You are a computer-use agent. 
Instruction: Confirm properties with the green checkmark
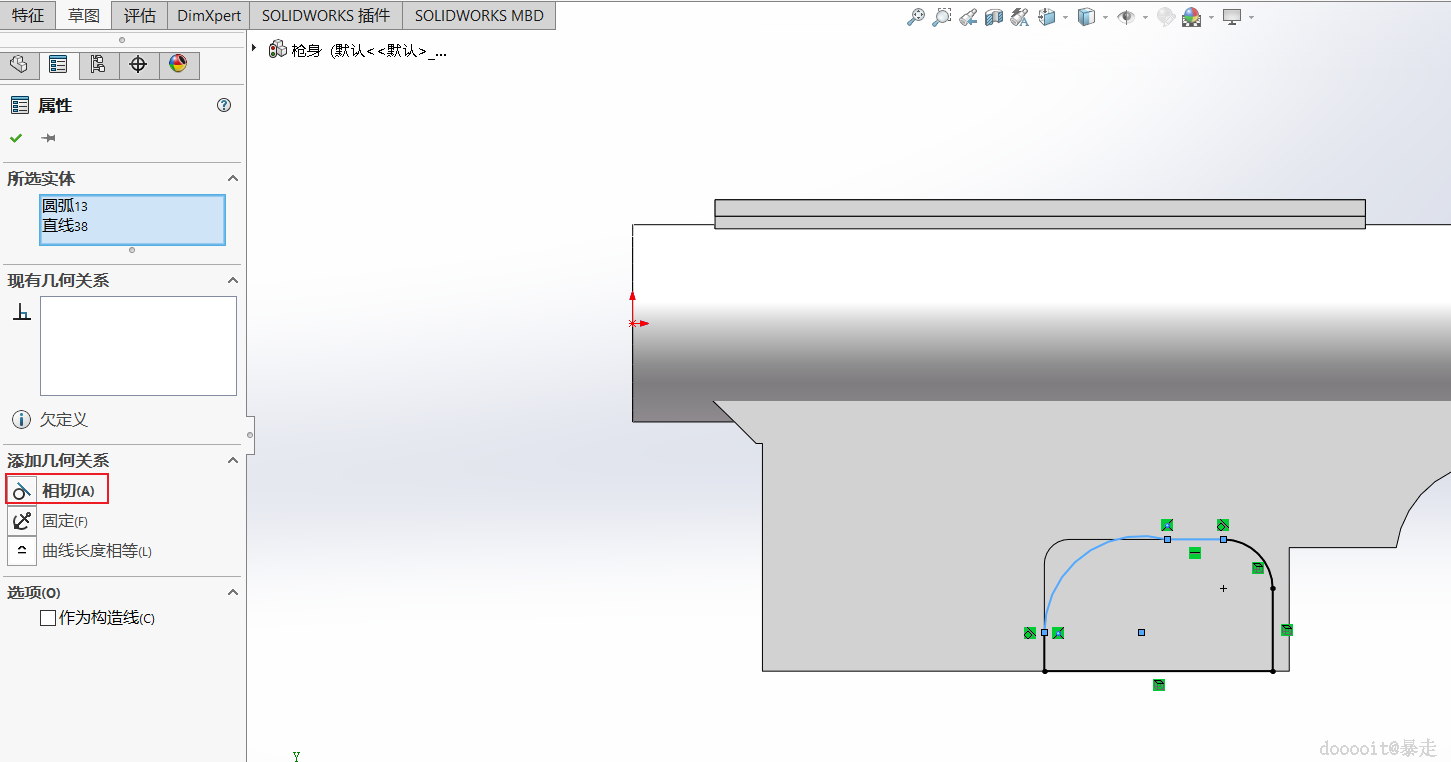click(x=16, y=138)
